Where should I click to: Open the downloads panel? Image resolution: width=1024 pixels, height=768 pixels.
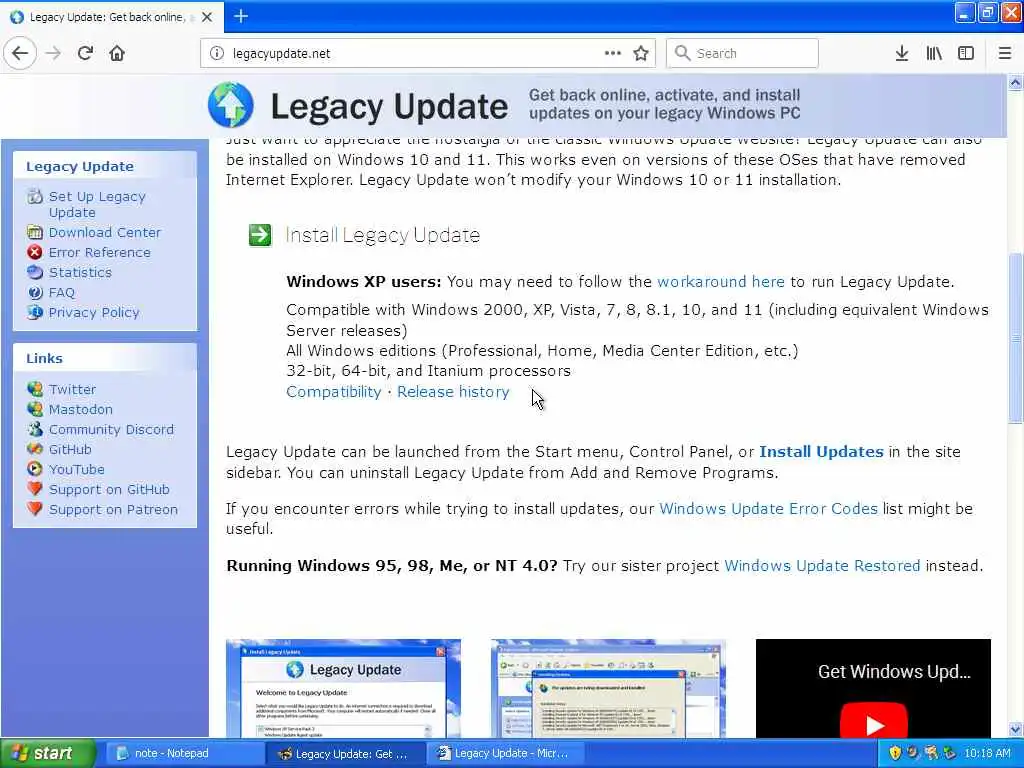[x=902, y=53]
